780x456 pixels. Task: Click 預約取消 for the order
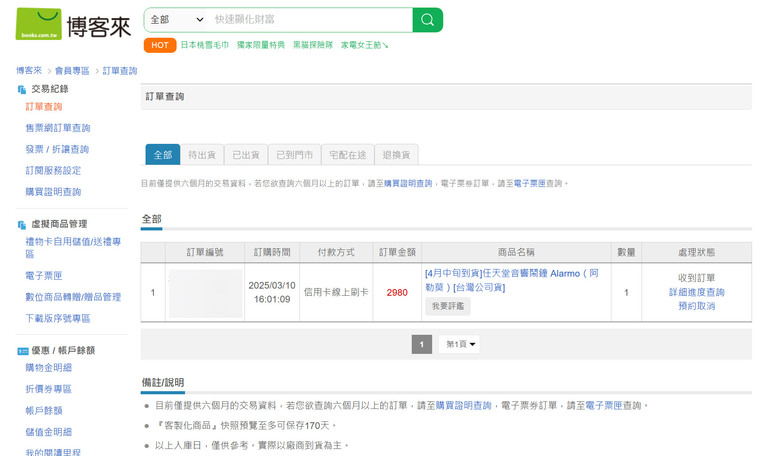click(x=696, y=306)
